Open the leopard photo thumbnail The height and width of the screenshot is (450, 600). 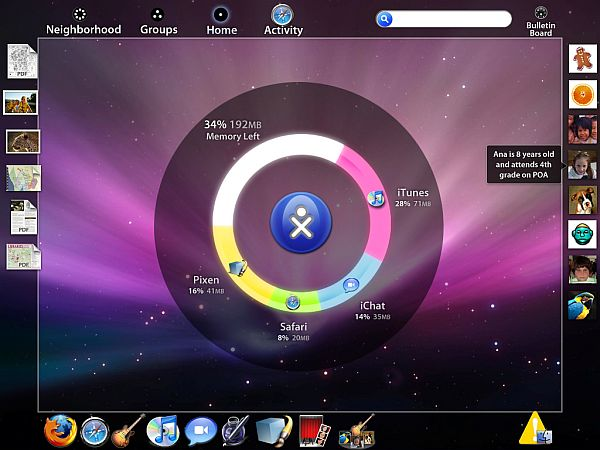(x=23, y=142)
